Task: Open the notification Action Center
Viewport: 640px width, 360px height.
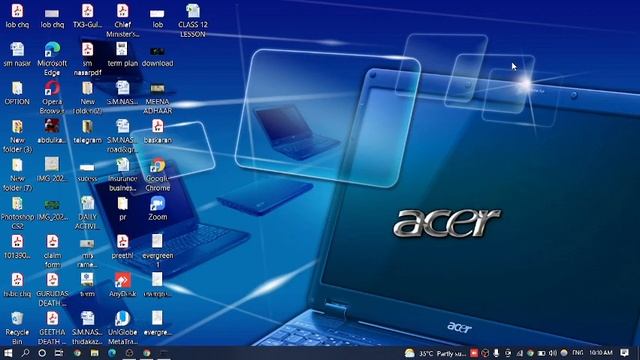Action: (x=624, y=353)
